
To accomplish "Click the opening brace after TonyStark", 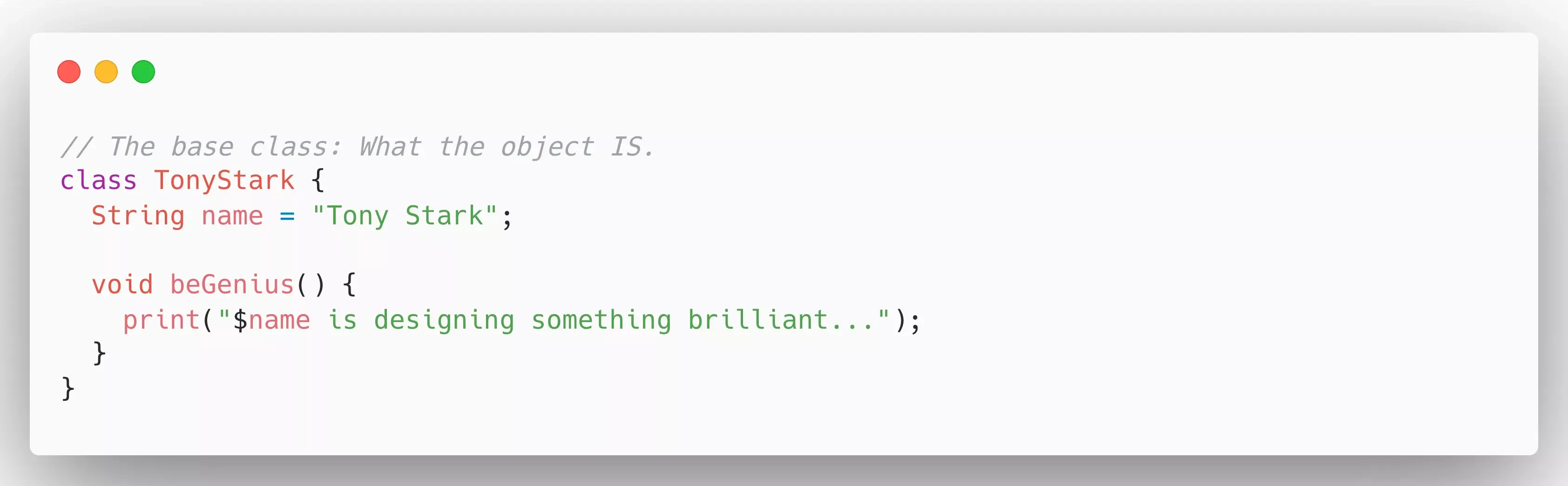I will 318,181.
